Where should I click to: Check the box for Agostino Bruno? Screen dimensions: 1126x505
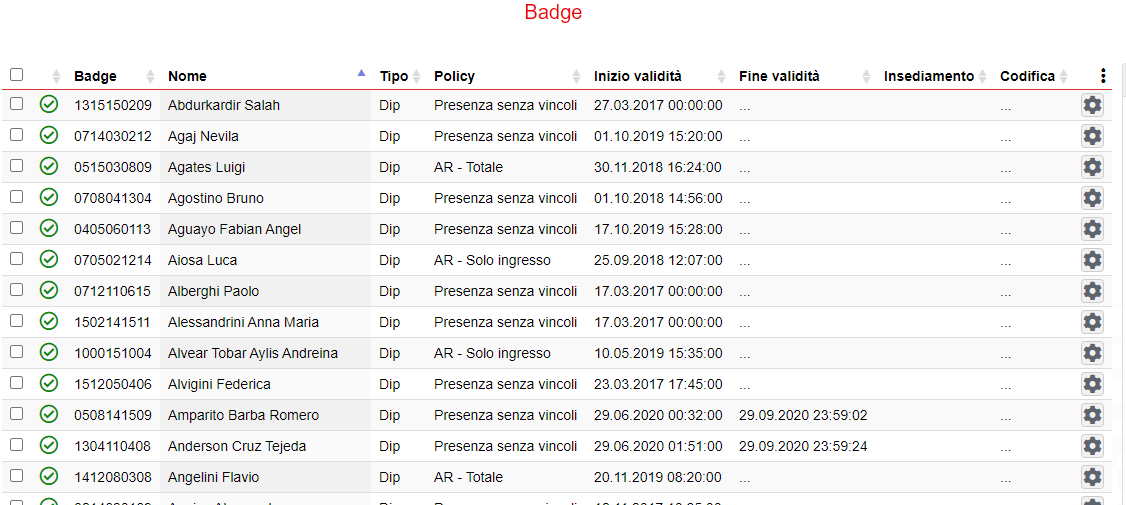click(x=16, y=198)
